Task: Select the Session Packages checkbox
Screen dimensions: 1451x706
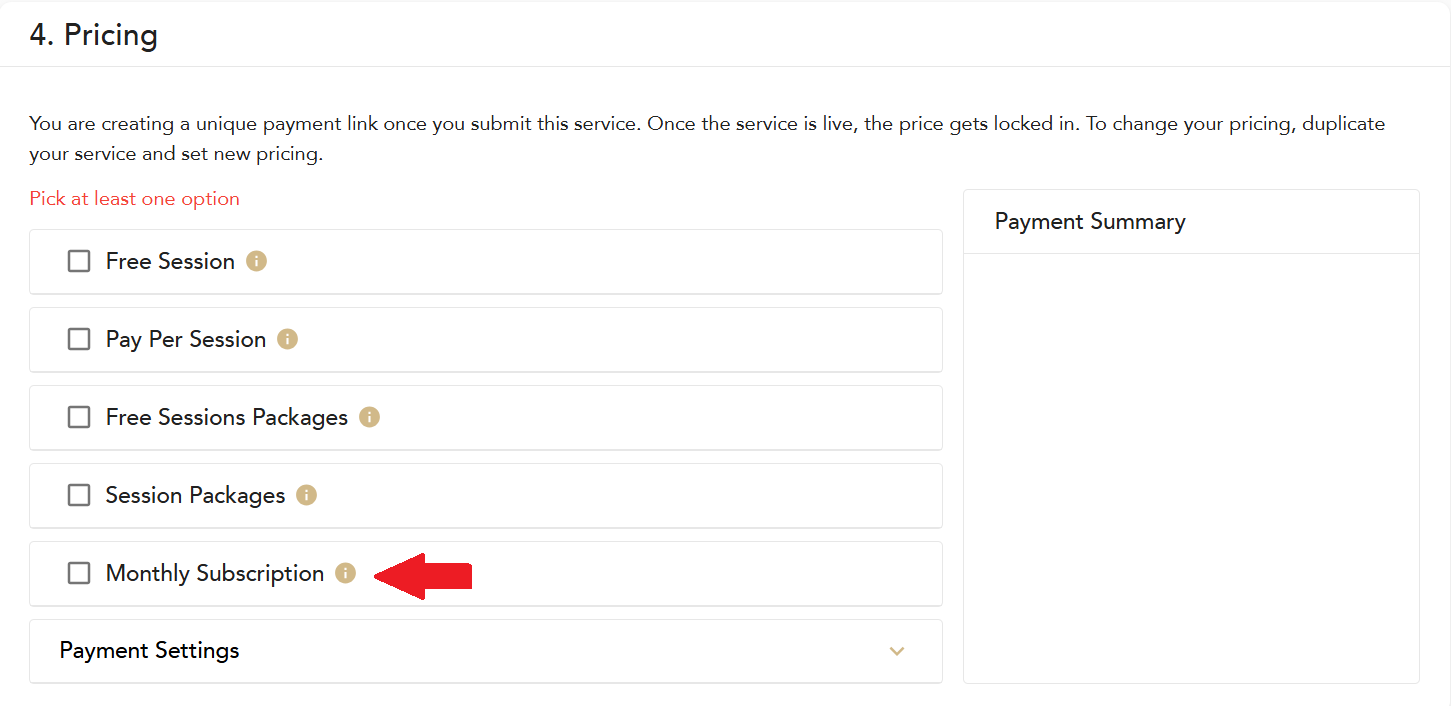Action: tap(79, 496)
